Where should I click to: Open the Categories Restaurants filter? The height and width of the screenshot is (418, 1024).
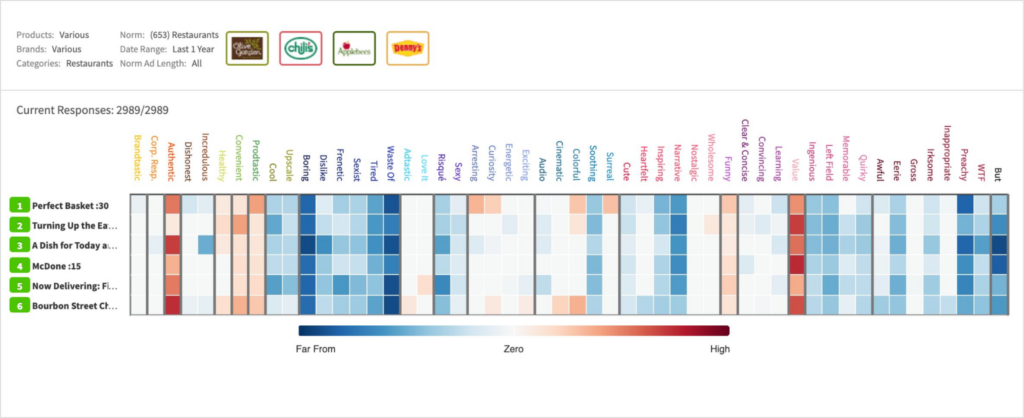point(89,63)
